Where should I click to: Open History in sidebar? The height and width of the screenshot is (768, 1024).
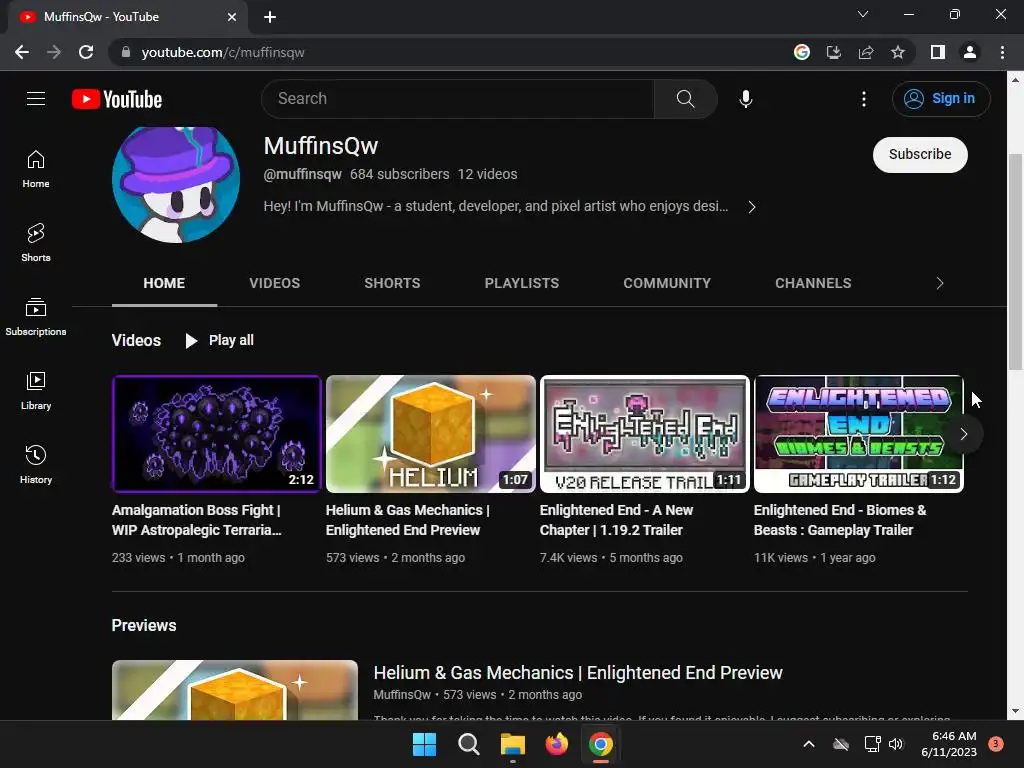click(x=36, y=464)
